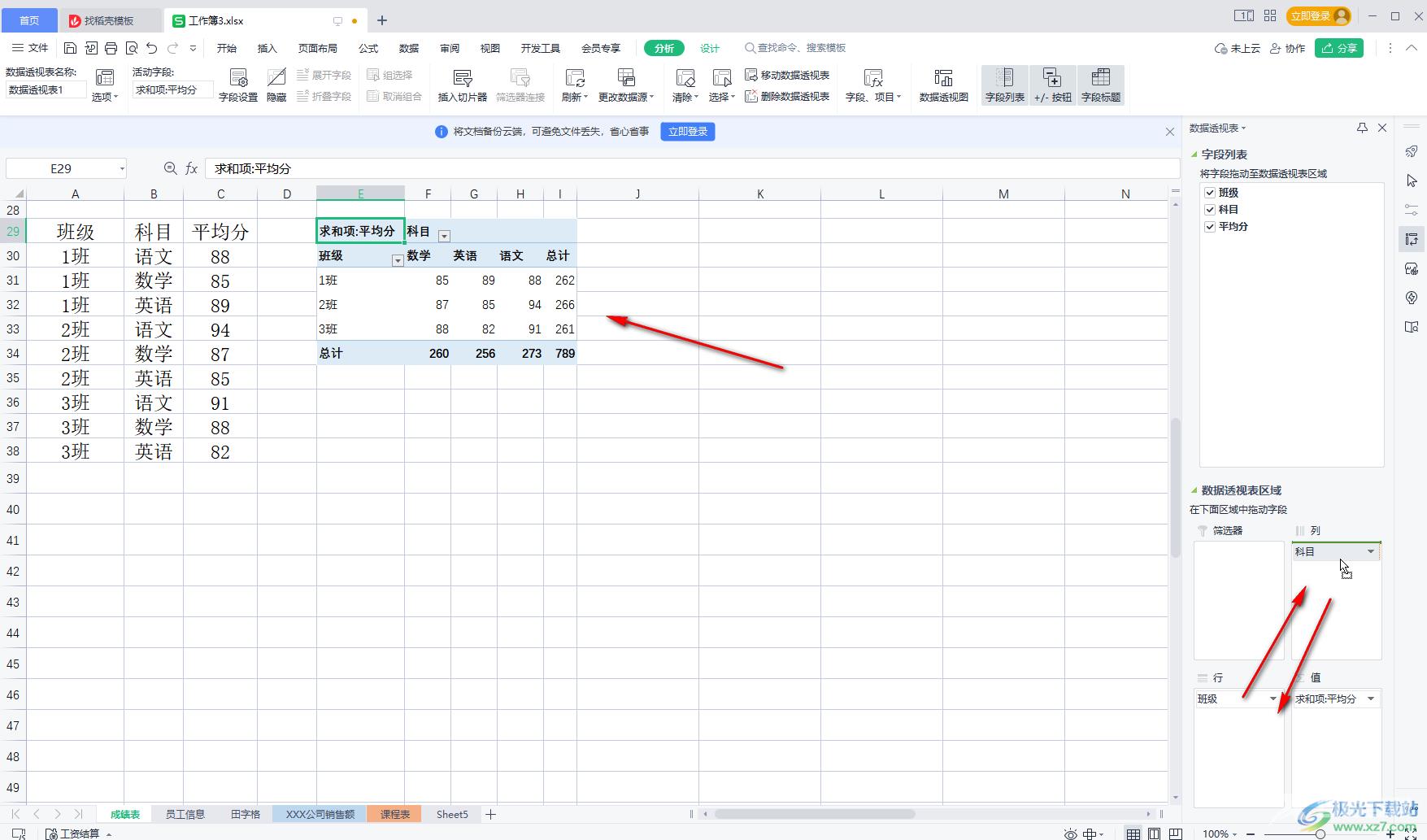This screenshot has width=1427, height=840.
Task: Open the 班级 row filter dropdown in pivot
Action: click(x=398, y=260)
